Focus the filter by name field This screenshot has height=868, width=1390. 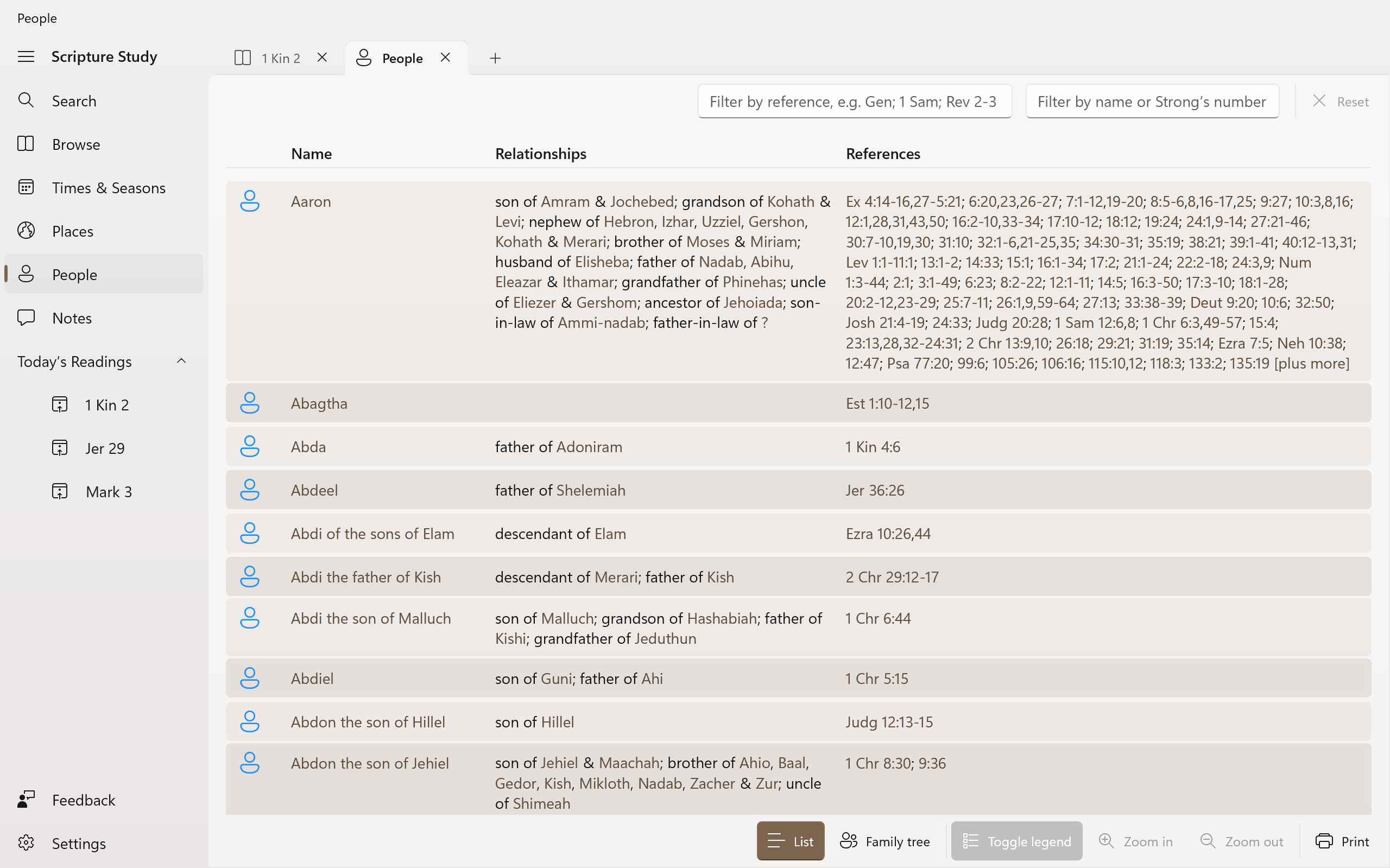1152,102
